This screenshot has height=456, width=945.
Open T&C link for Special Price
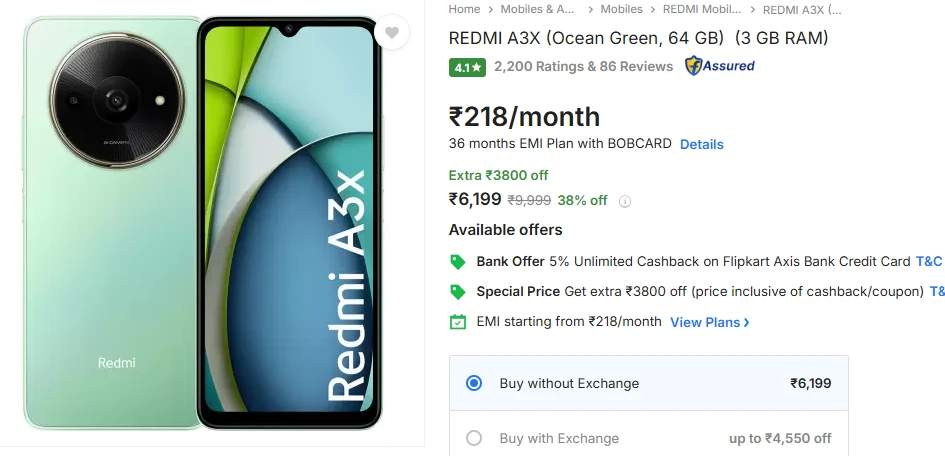(936, 291)
